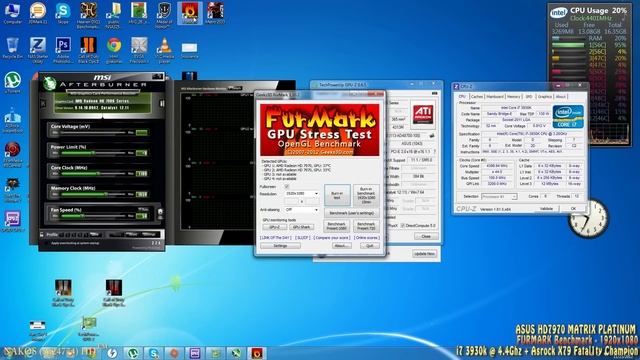Run Benchmark Preset:720 in FurMark
Viewport: 640px width, 360px height.
(x=366, y=226)
